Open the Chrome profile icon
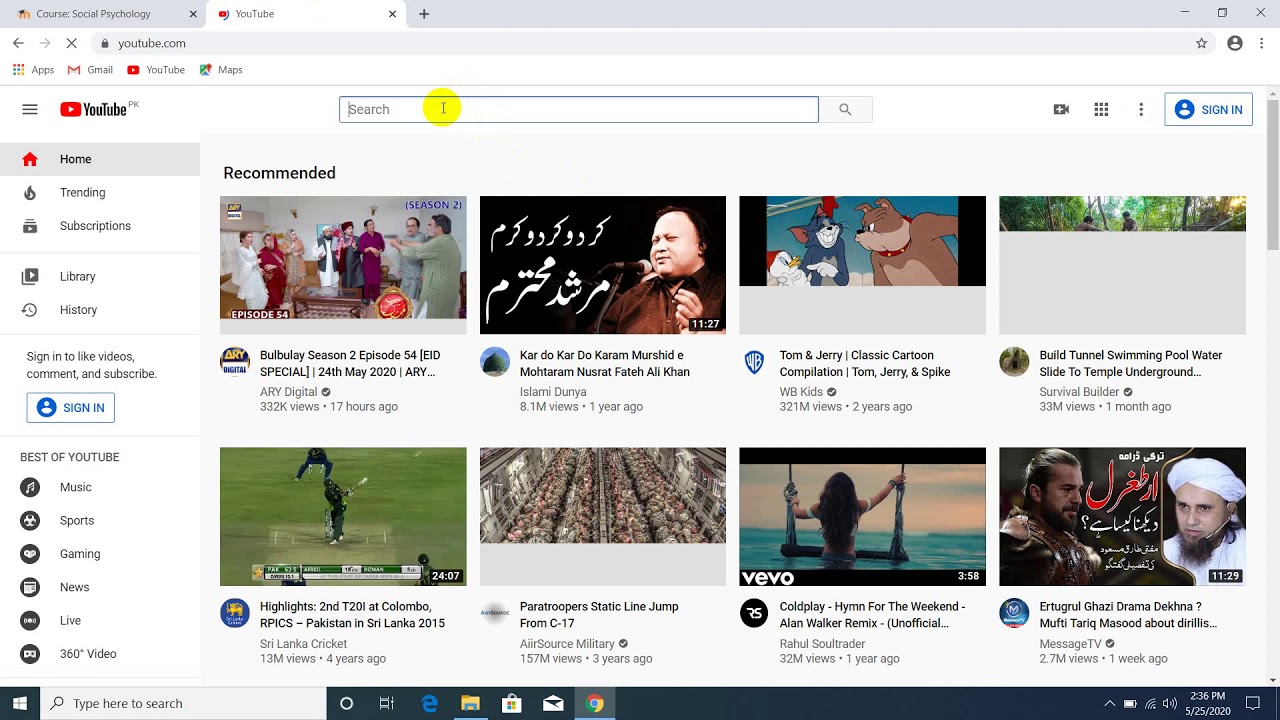The width and height of the screenshot is (1280, 720). coord(1235,43)
